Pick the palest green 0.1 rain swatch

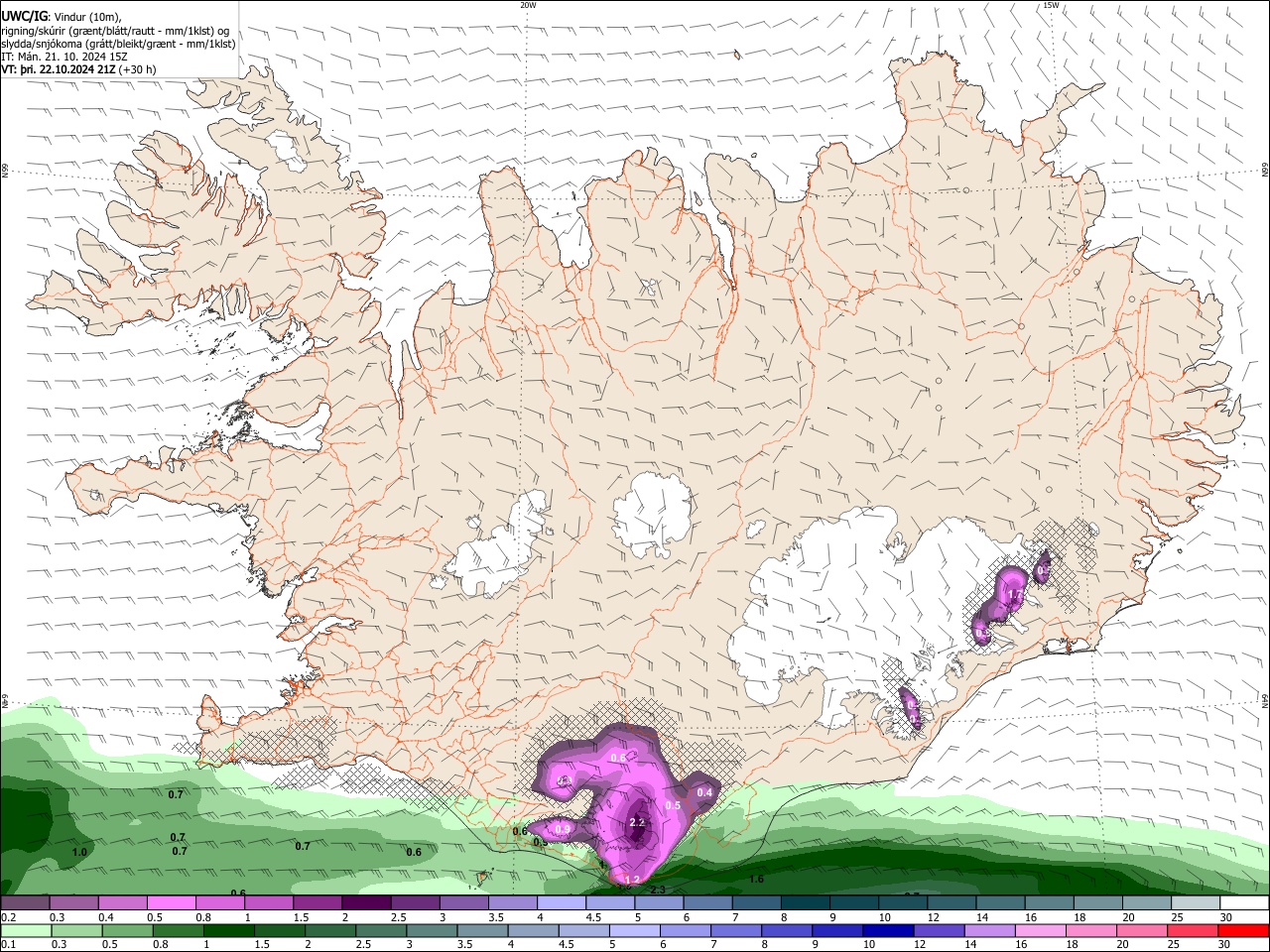pyautogui.click(x=25, y=930)
